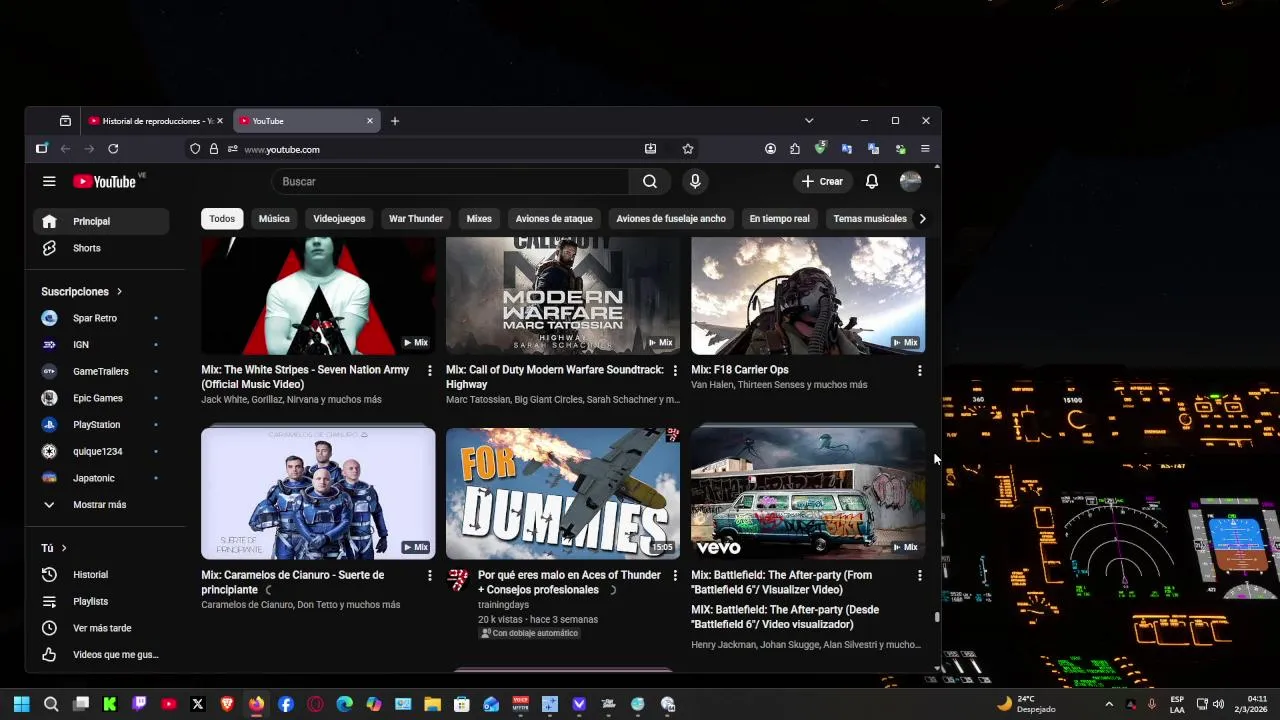Close the Historial de reproducciones tab
This screenshot has width=1280, height=720.
point(220,121)
